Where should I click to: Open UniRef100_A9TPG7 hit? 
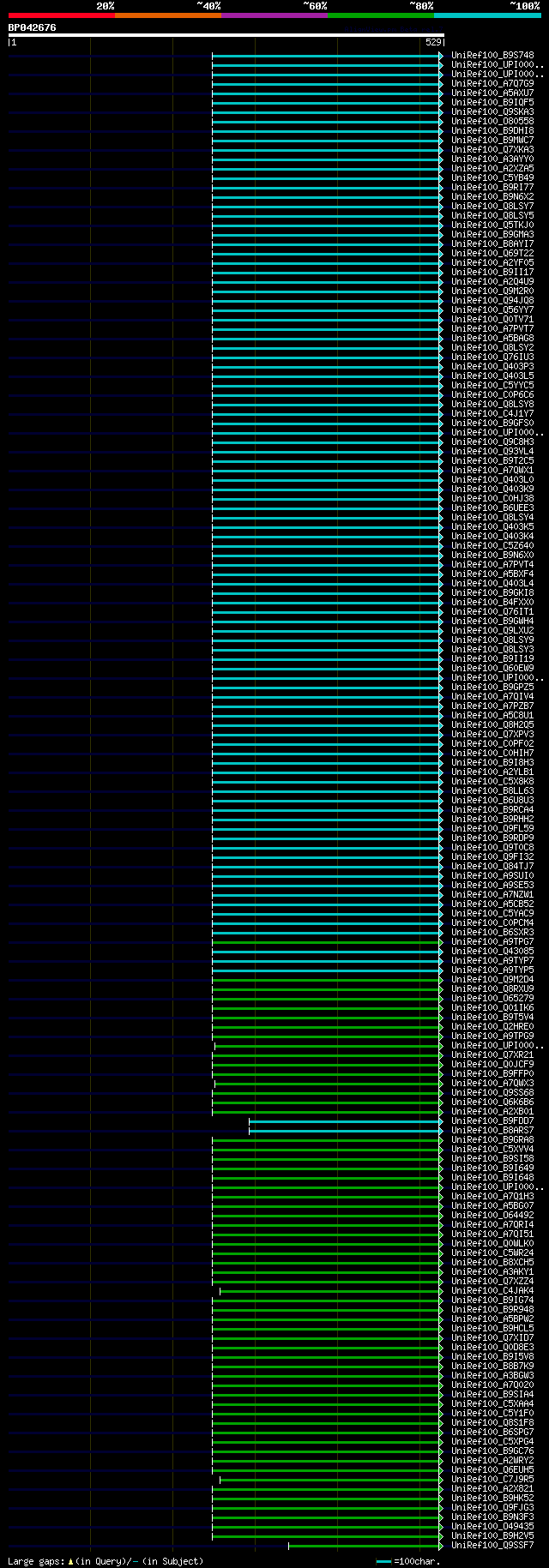492,942
